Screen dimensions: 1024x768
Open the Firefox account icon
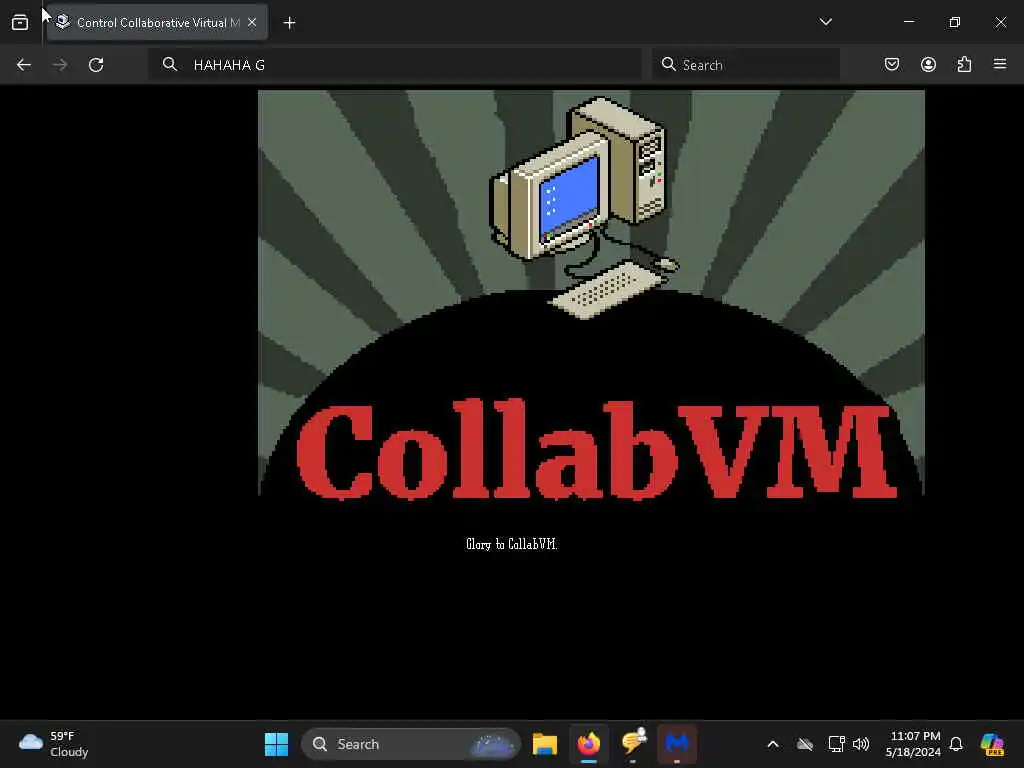928,64
